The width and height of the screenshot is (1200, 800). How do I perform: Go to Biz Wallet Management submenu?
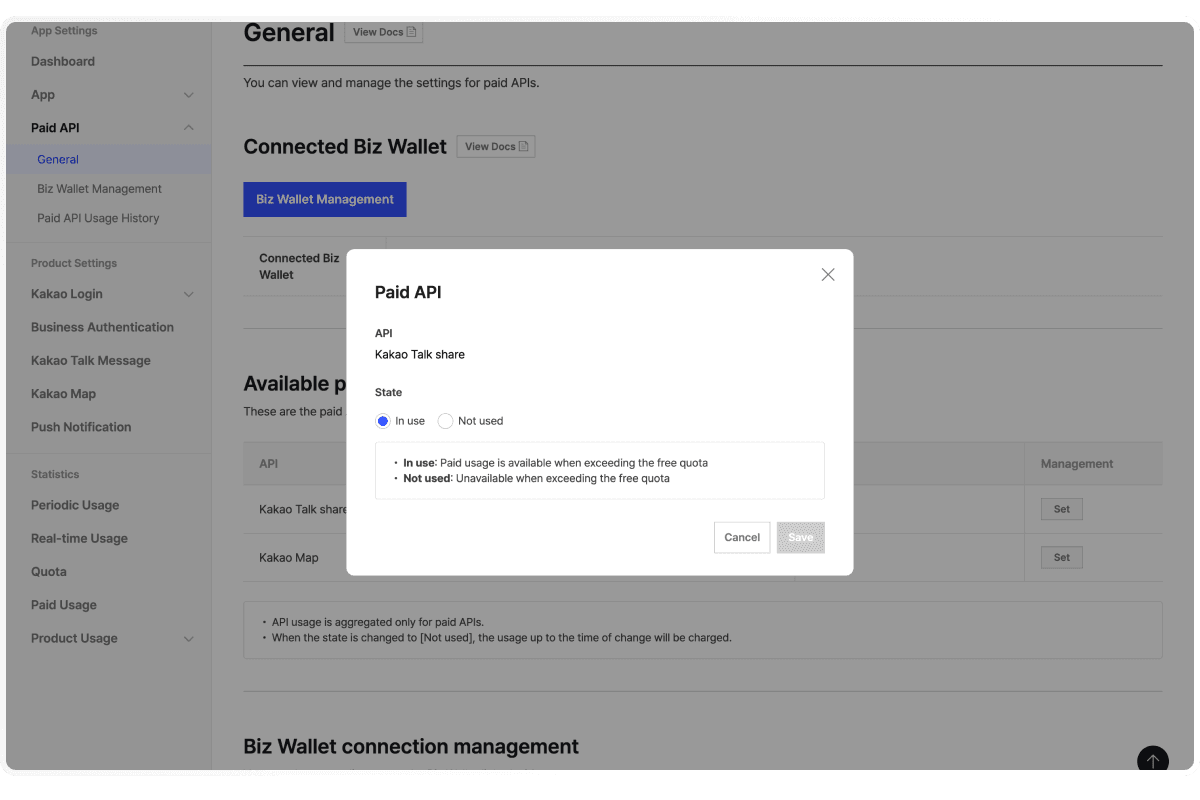tap(99, 189)
